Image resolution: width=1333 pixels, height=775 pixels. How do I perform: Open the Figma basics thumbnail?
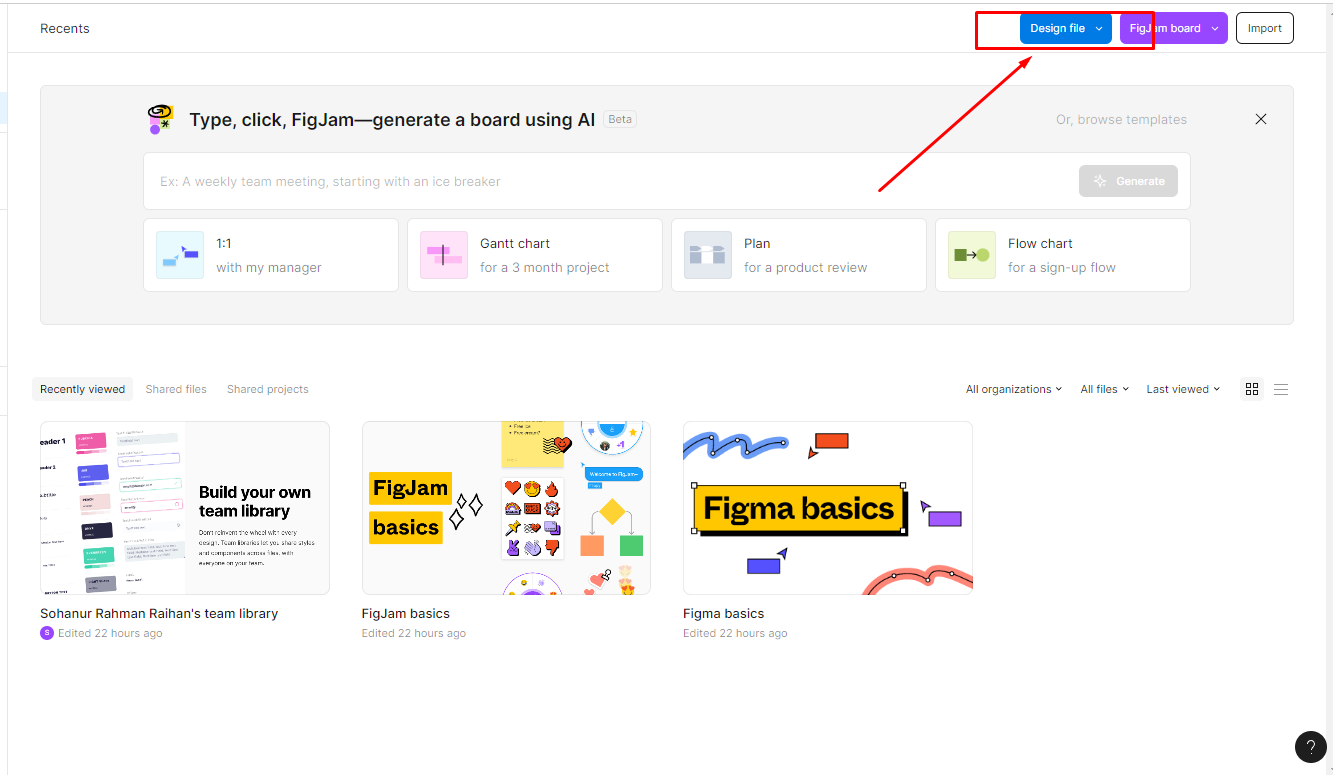pyautogui.click(x=828, y=508)
